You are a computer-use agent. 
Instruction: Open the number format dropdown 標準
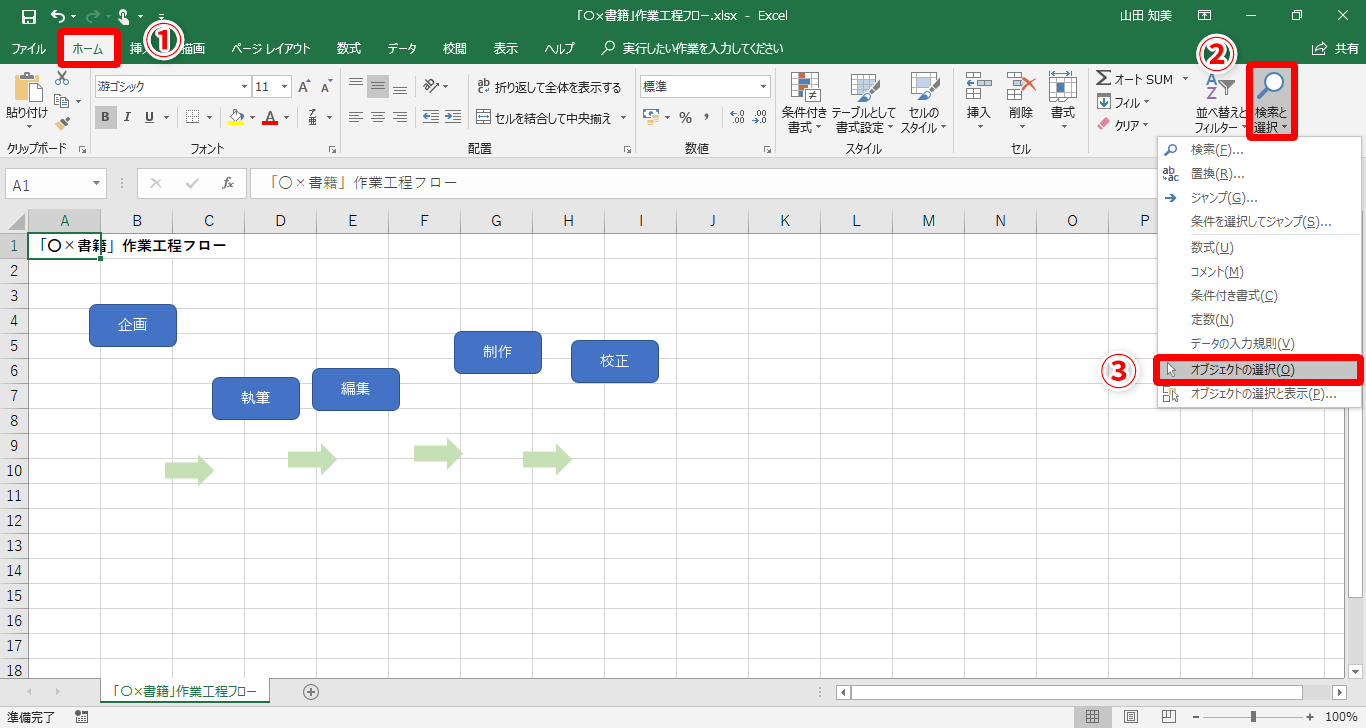(762, 87)
